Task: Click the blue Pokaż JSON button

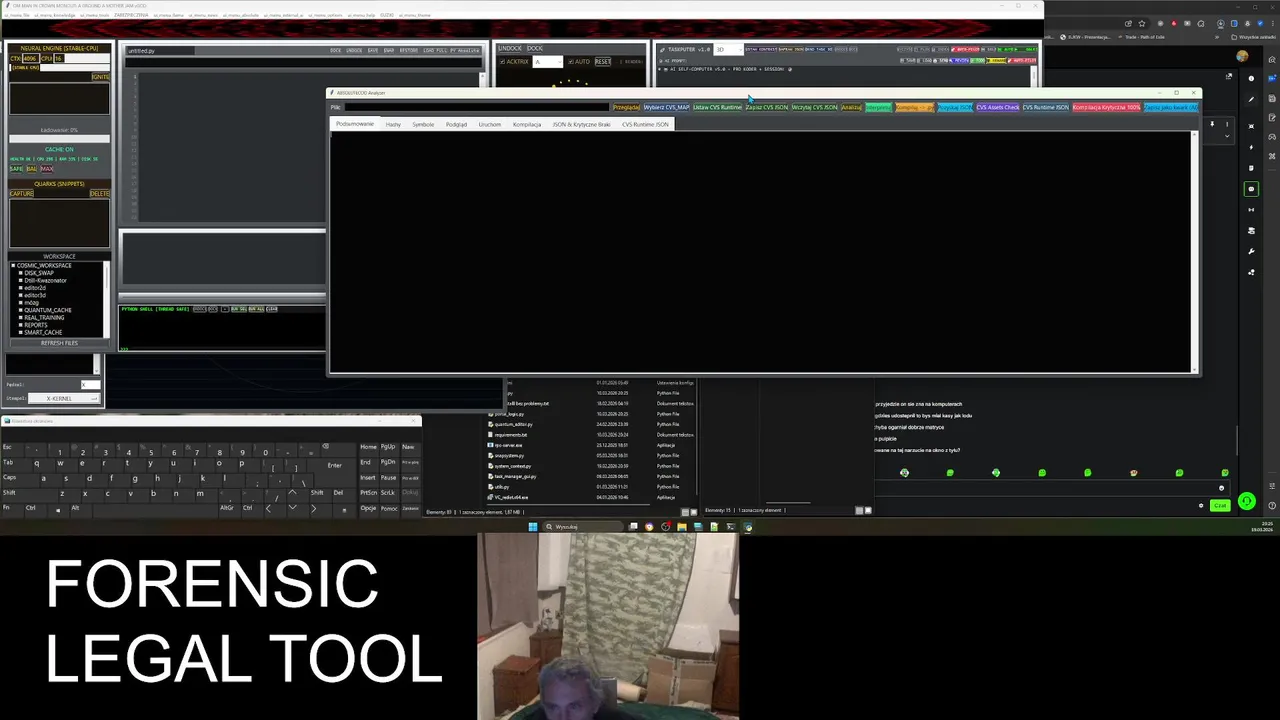Action: [x=955, y=107]
